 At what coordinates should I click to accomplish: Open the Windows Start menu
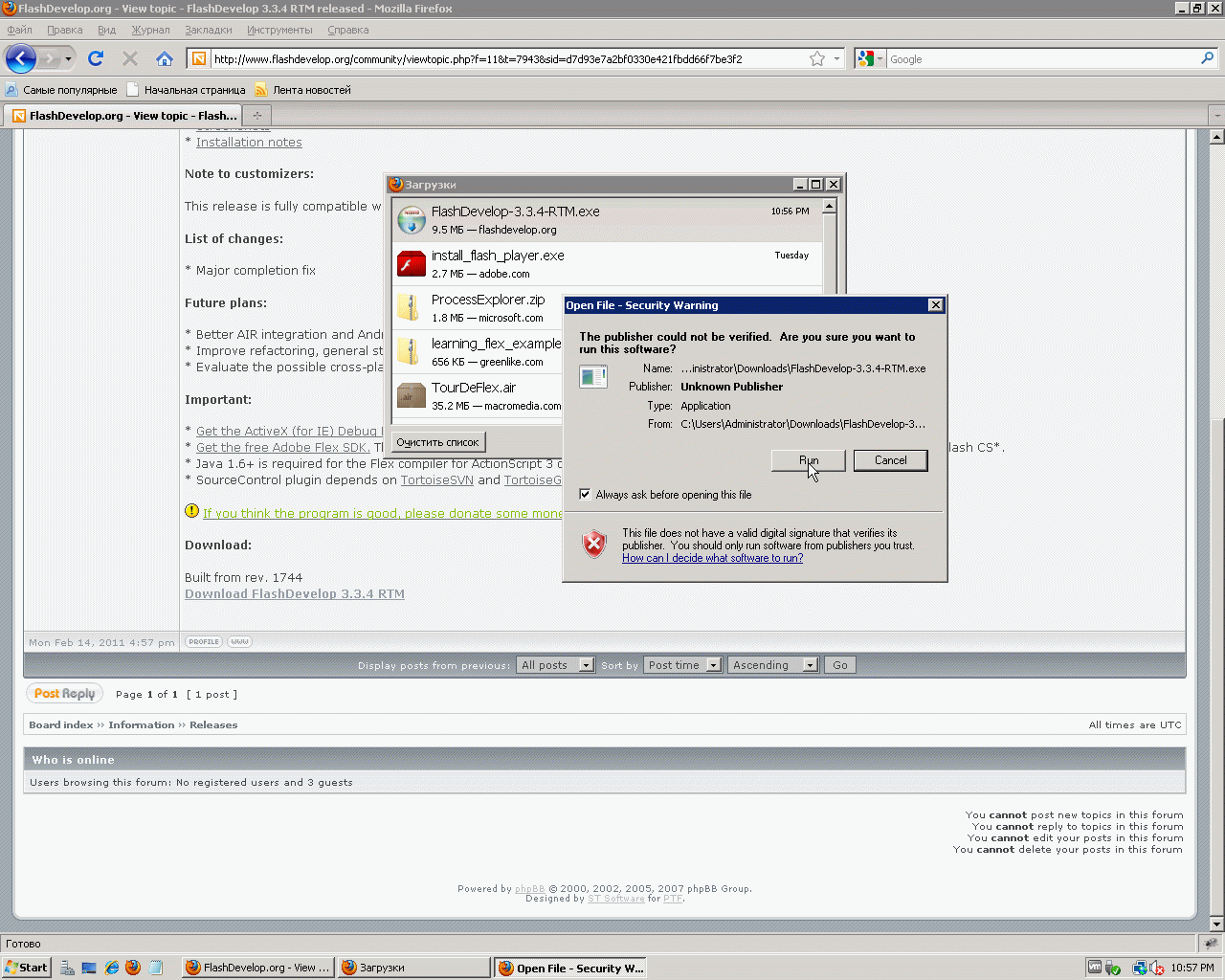coord(26,968)
